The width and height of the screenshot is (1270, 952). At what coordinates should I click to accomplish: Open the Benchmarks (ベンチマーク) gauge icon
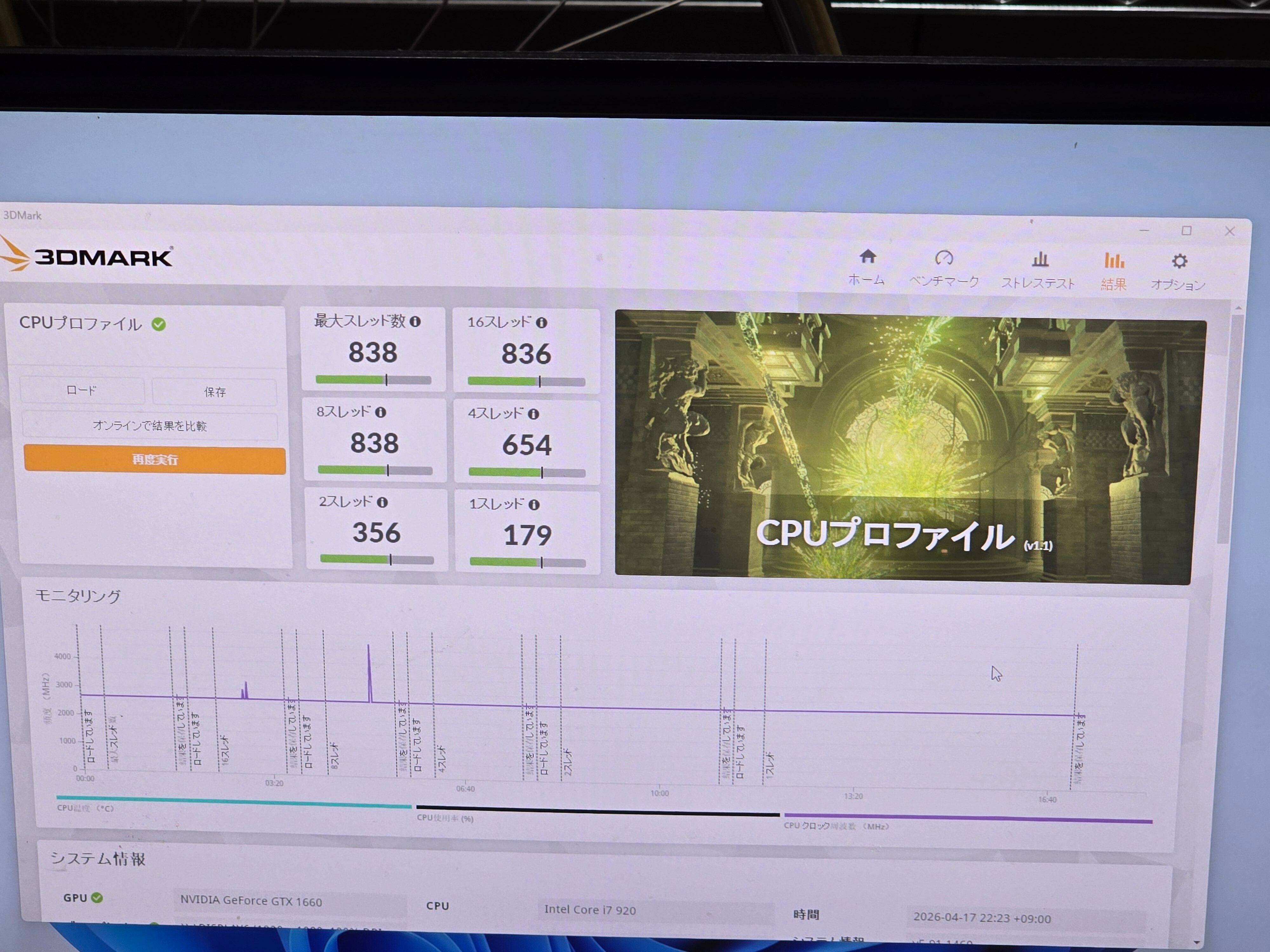(x=944, y=258)
